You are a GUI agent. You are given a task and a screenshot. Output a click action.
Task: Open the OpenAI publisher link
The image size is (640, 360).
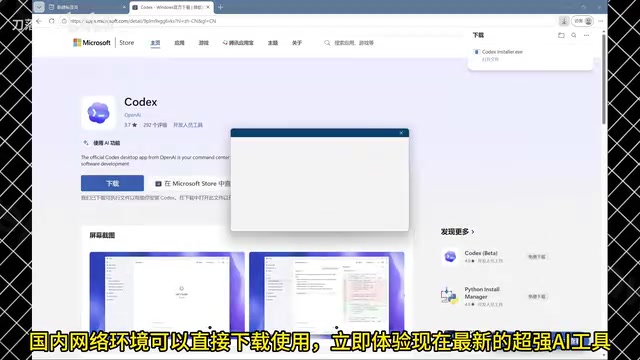coord(132,115)
